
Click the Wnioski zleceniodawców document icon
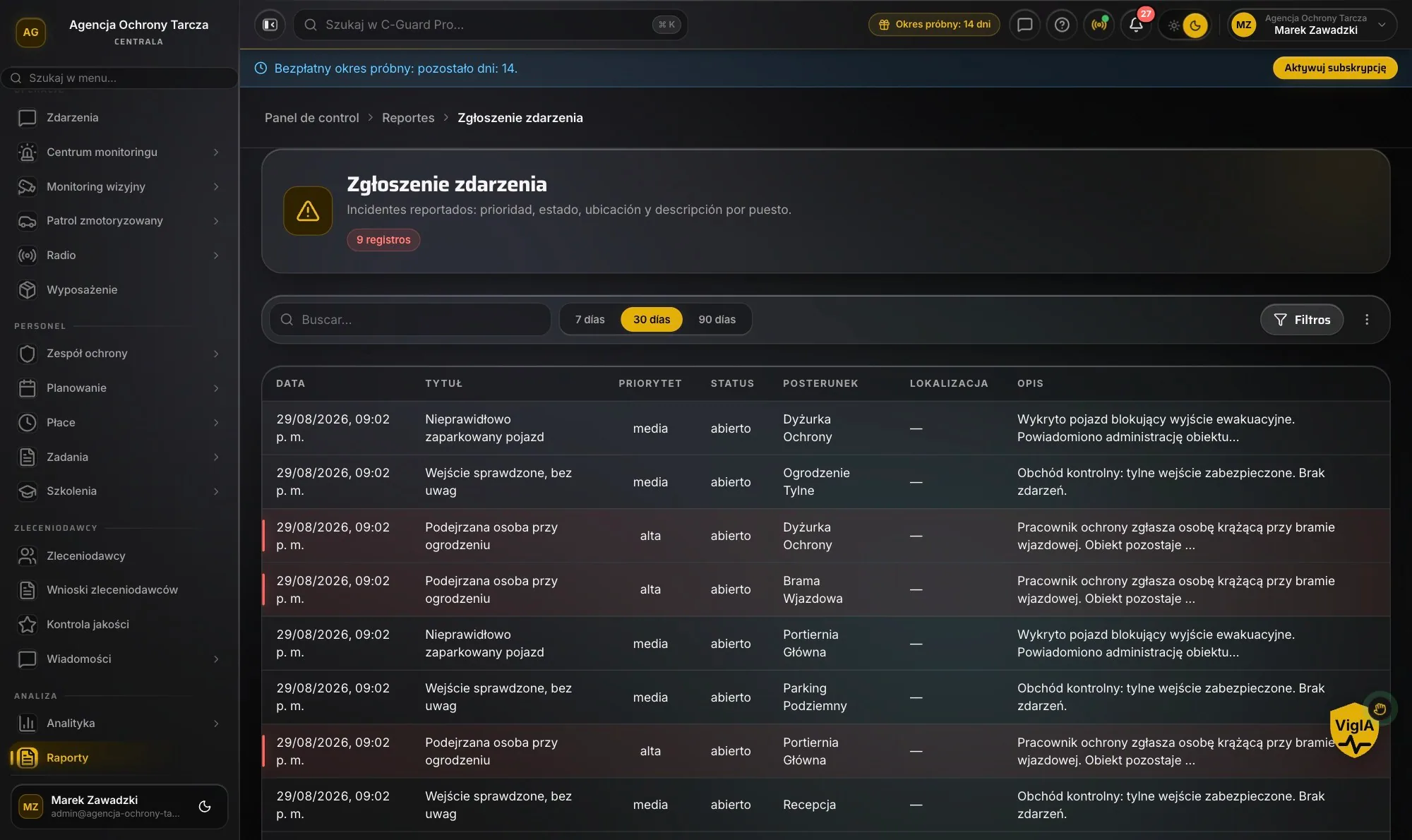point(27,590)
